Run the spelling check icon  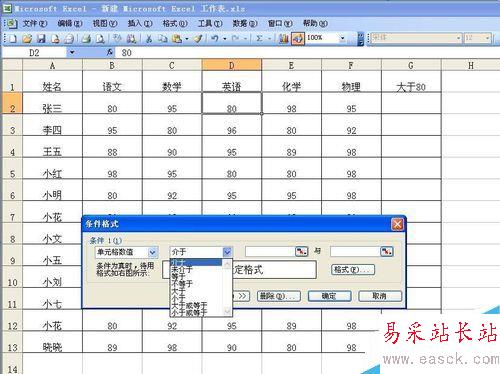117,39
